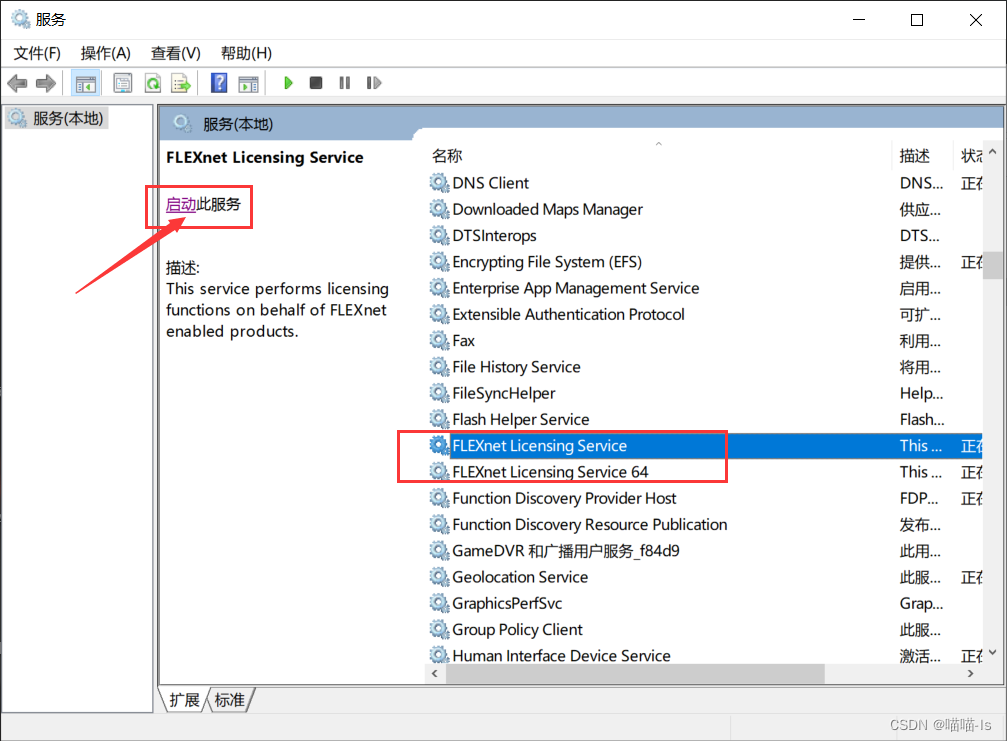This screenshot has width=1007, height=741.
Task: Select the Enterprise App Management Service row
Action: pos(705,288)
